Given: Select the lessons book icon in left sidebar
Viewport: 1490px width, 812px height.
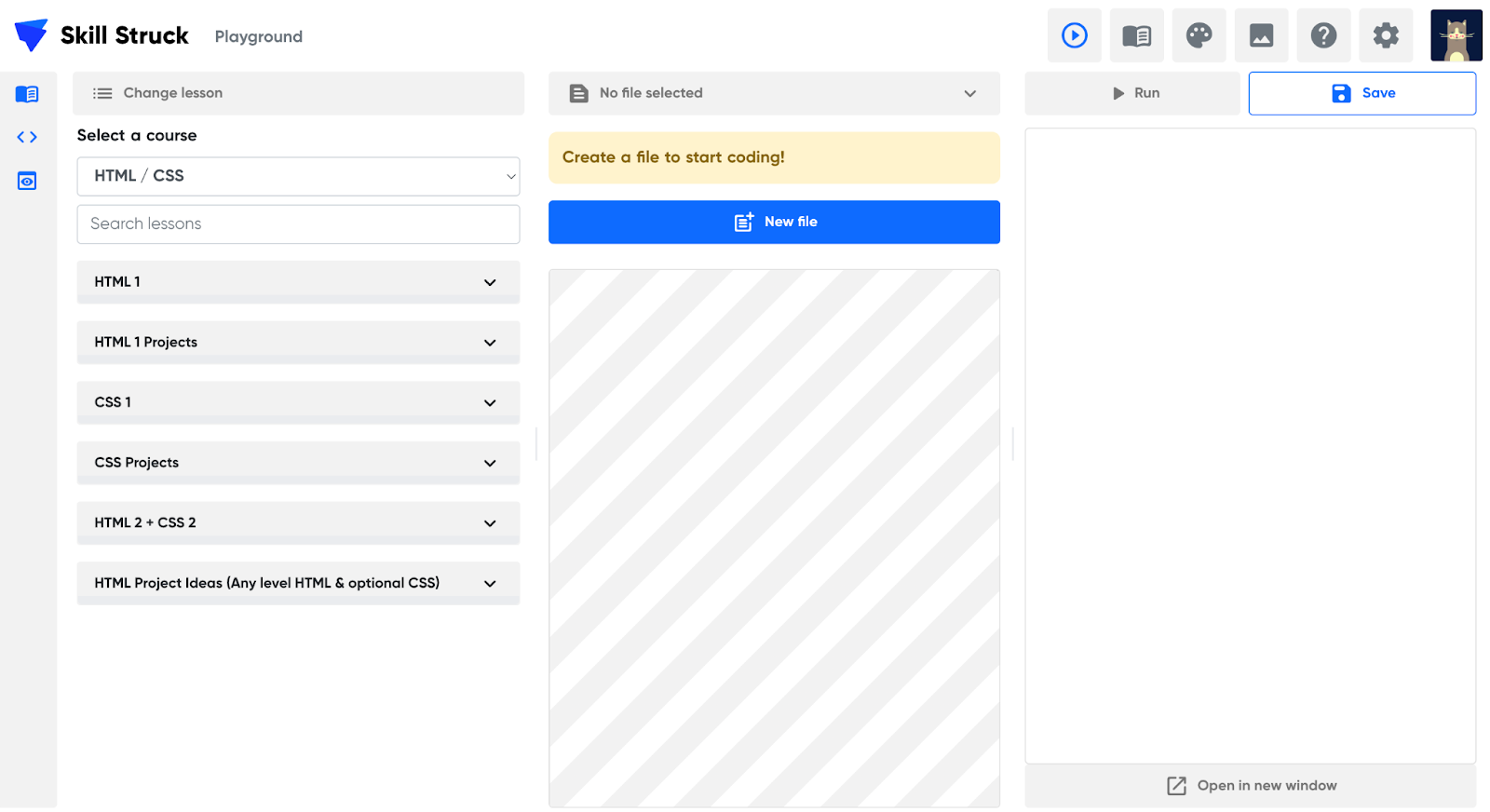Looking at the screenshot, I should pyautogui.click(x=27, y=94).
